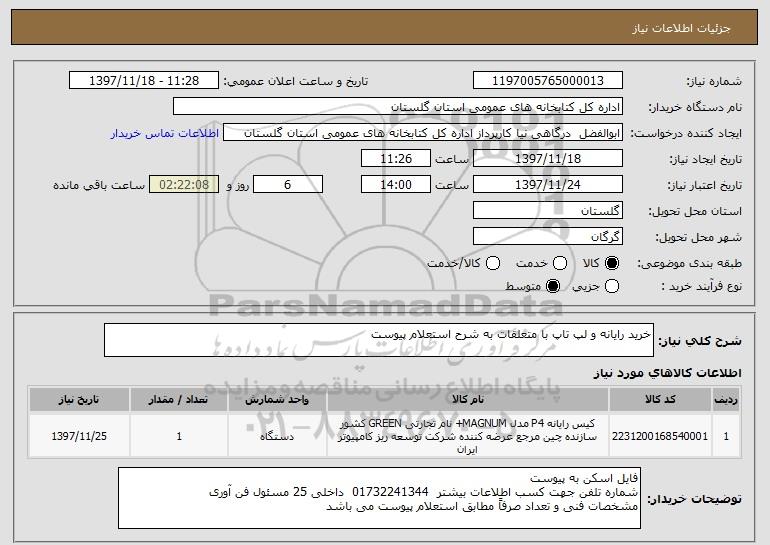Click the remaining days field showing 6
This screenshot has width=770, height=545.
pyautogui.click(x=289, y=185)
